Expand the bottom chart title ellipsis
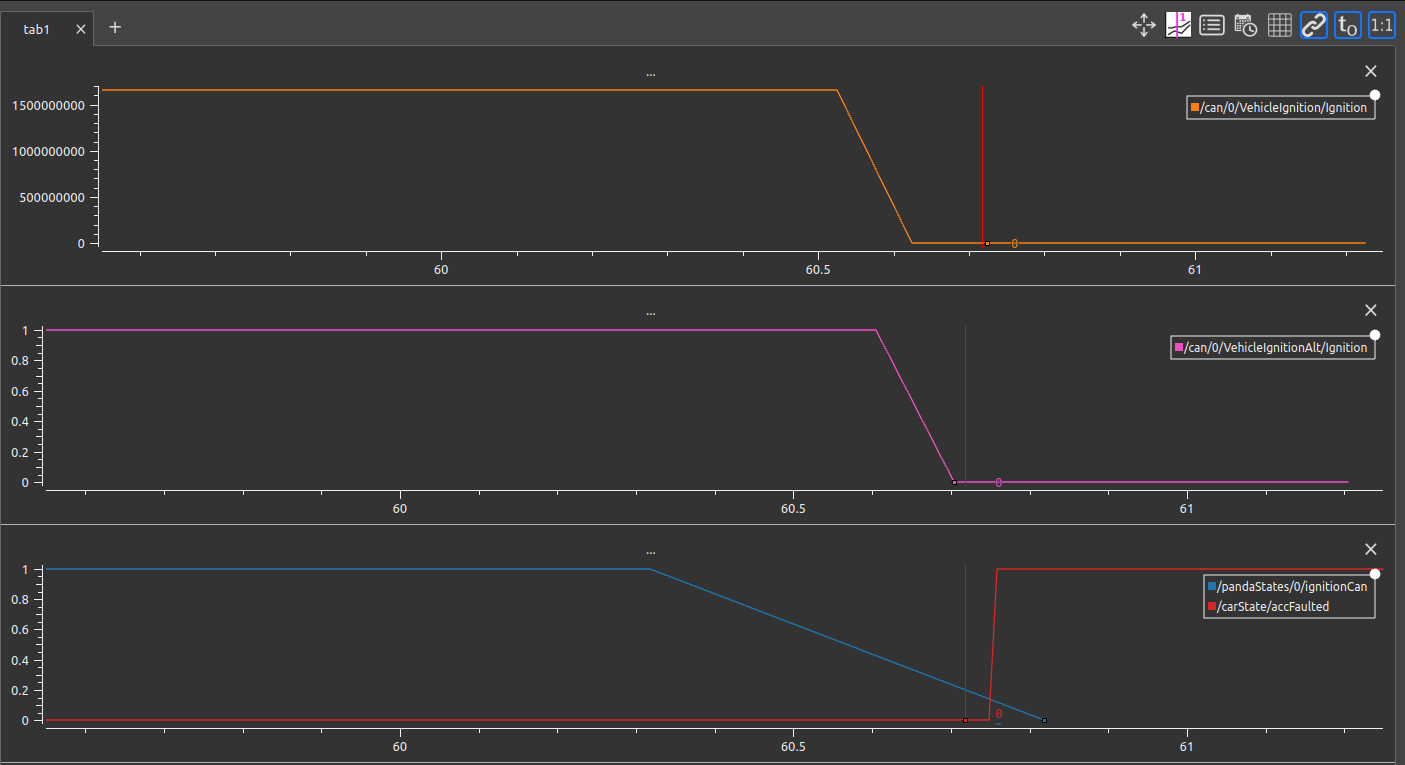1405x765 pixels. coord(650,550)
